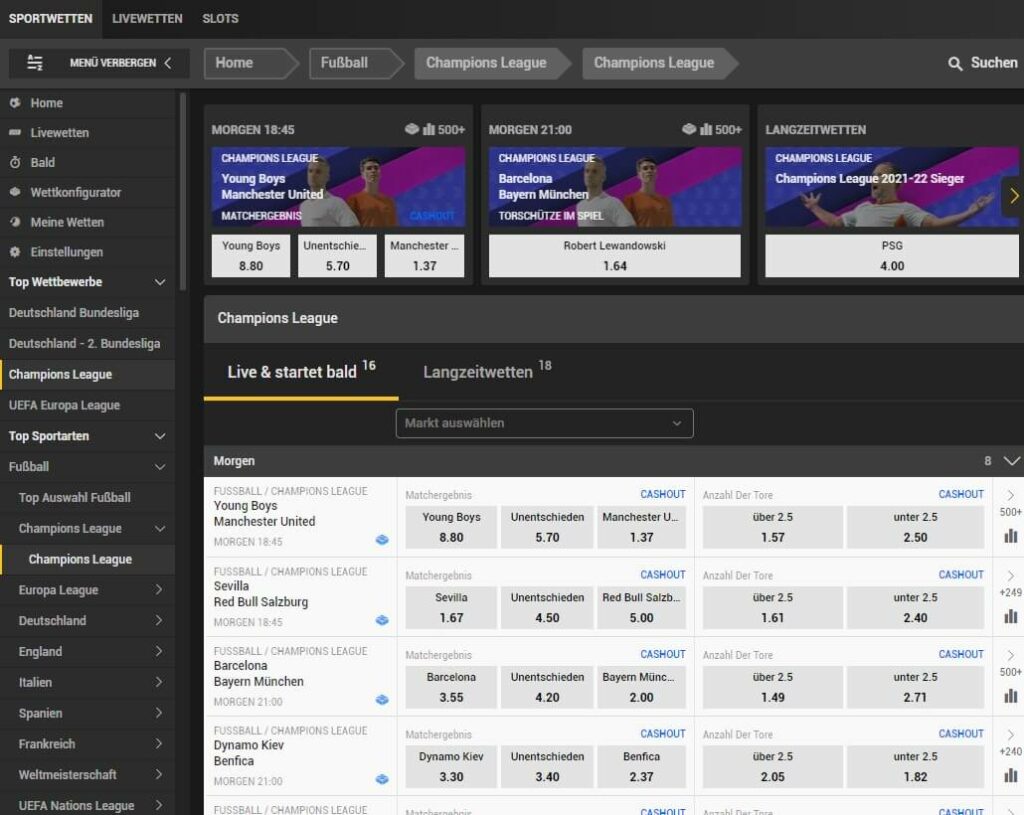Open the Barcelona vs Bayern München banner
Image resolution: width=1024 pixels, height=815 pixels.
tap(615, 187)
